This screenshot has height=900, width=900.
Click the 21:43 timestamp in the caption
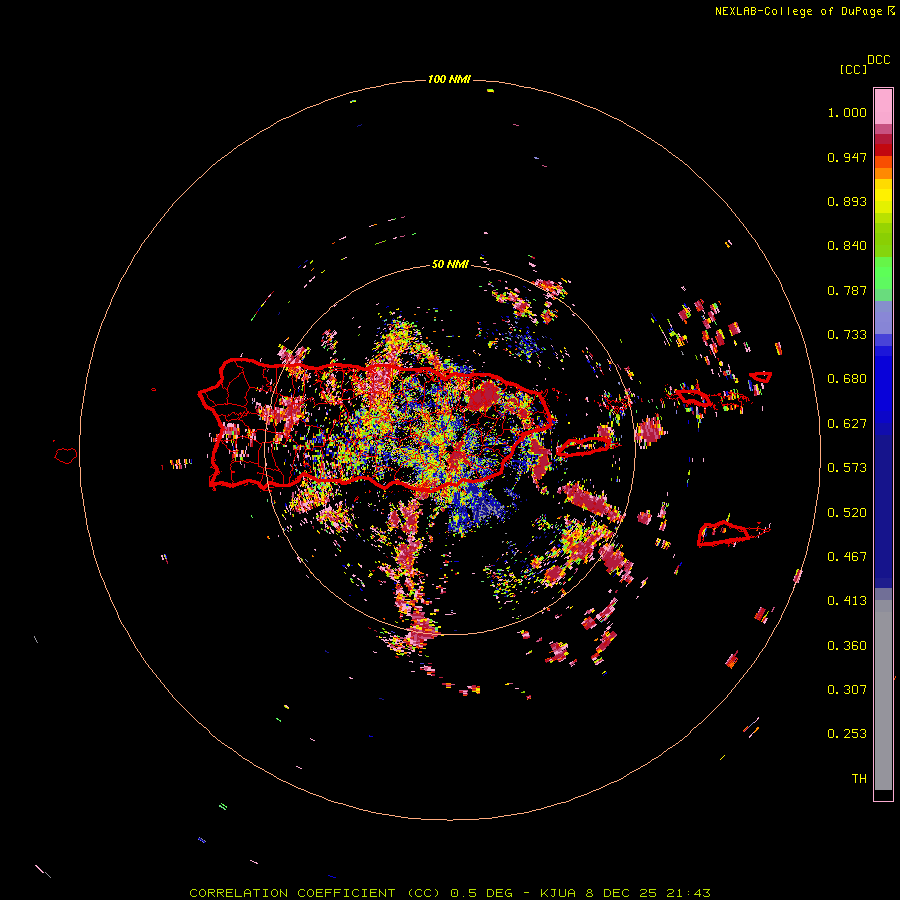point(688,893)
